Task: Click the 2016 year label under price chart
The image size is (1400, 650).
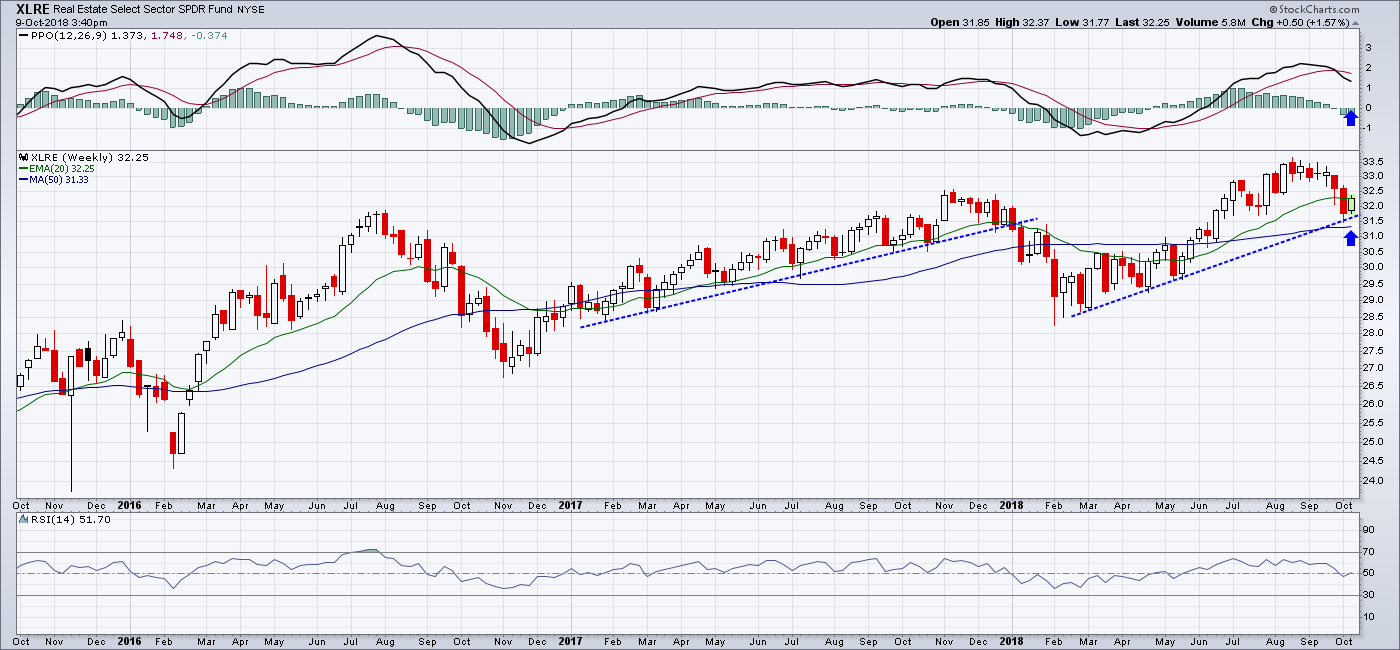Action: (x=131, y=506)
